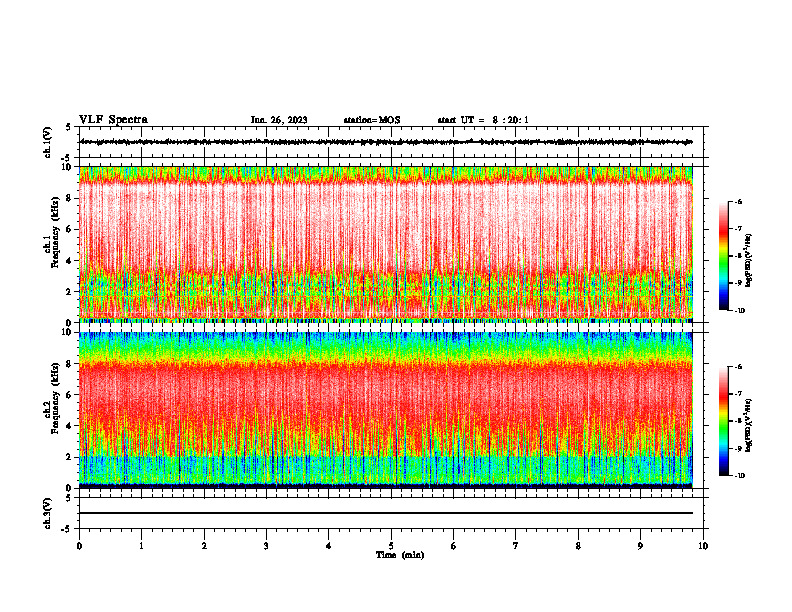792x612 pixels.
Task: Click the log(PSD) label of ch.2 colorbar
Action: tap(749, 425)
